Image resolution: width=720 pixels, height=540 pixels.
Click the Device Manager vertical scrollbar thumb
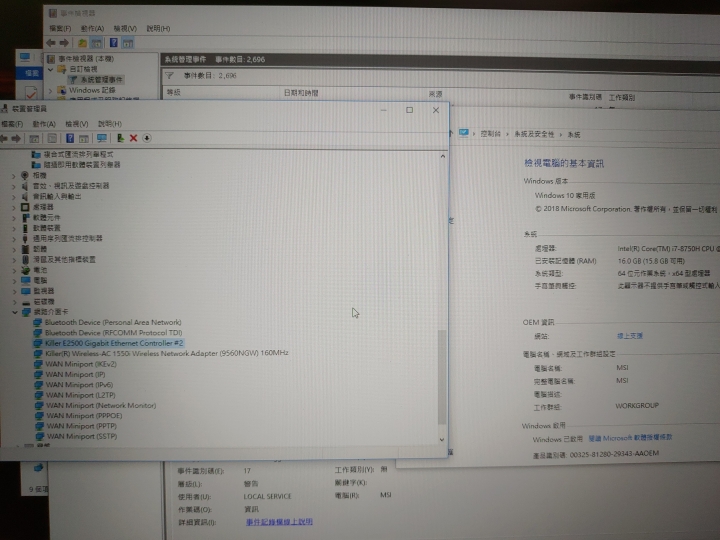coord(442,377)
